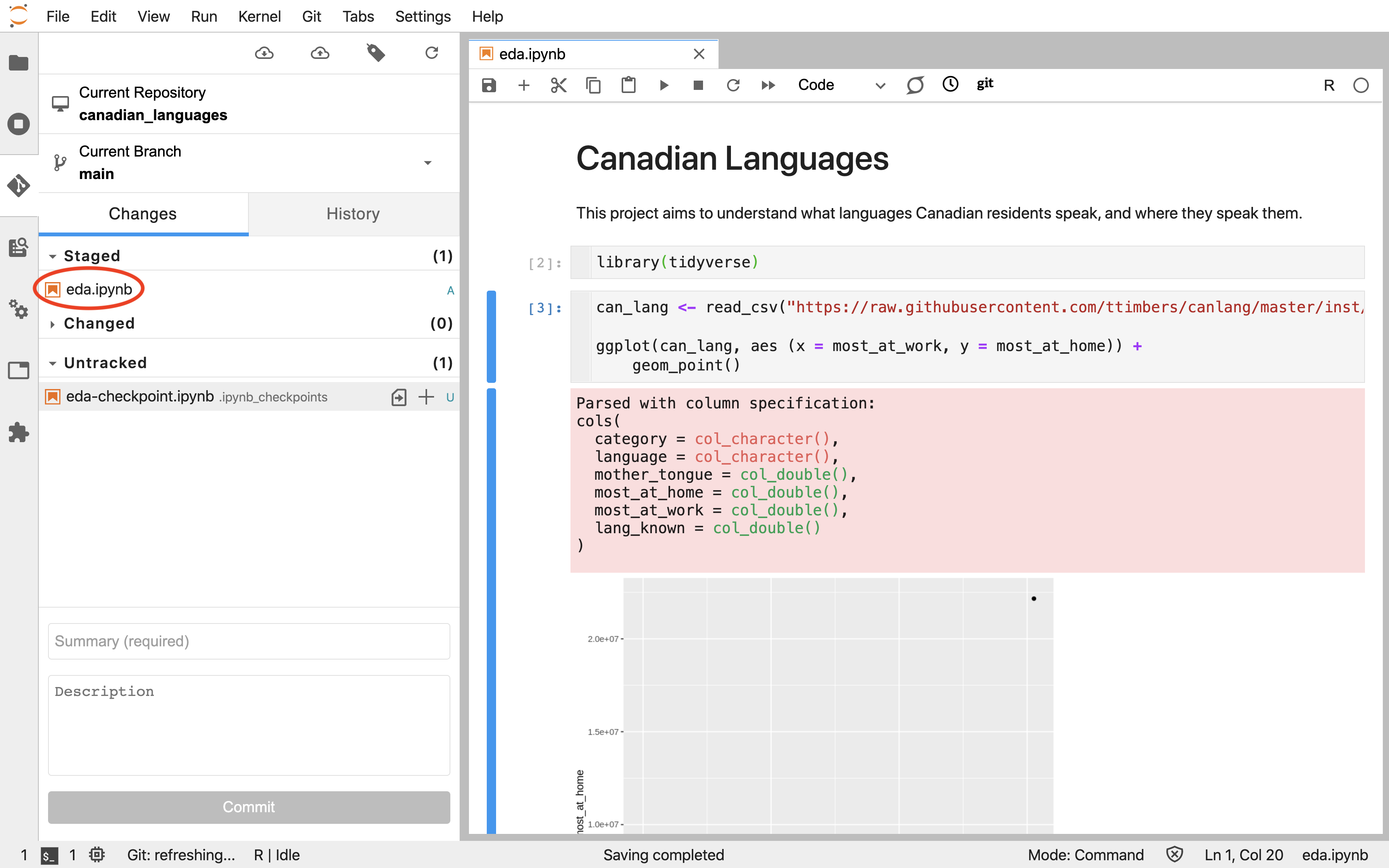1389x868 pixels.
Task: Open the Help menu
Action: [x=487, y=17]
